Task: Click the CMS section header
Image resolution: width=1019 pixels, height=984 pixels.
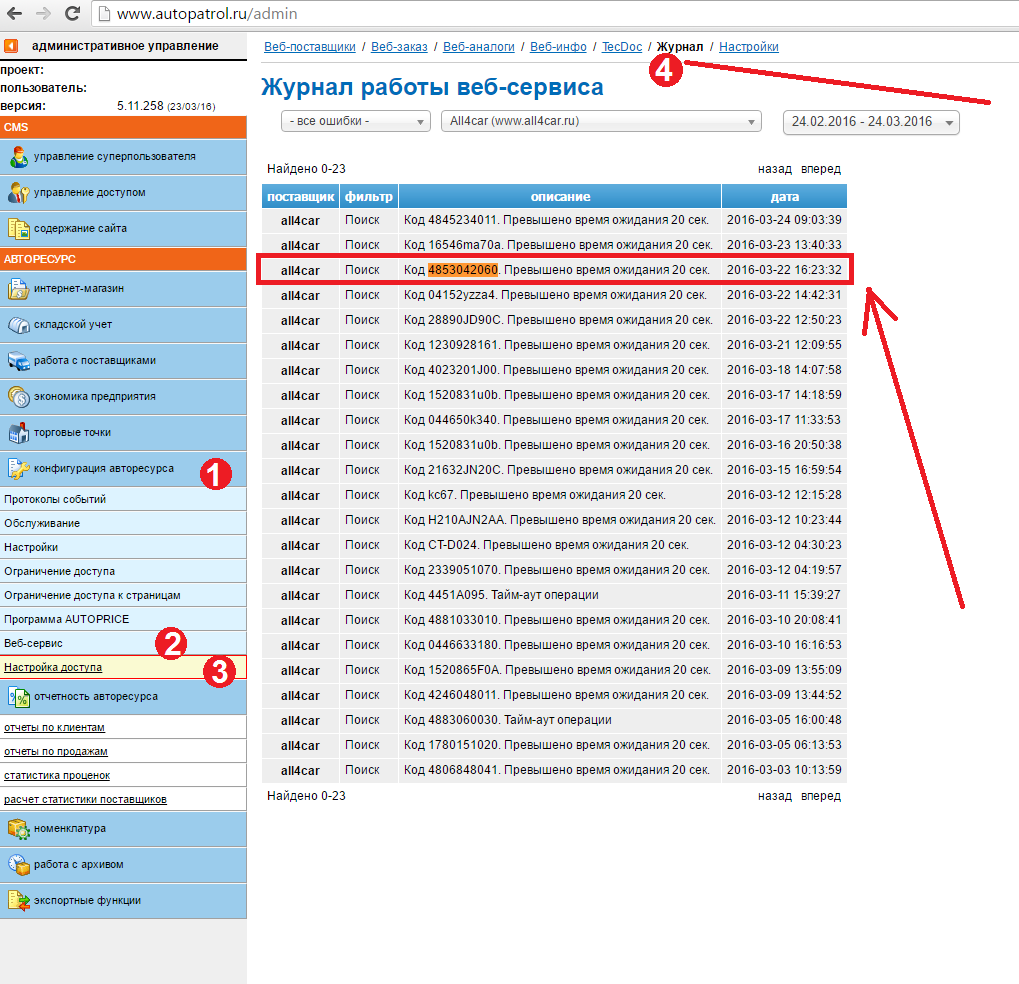Action: coord(123,127)
